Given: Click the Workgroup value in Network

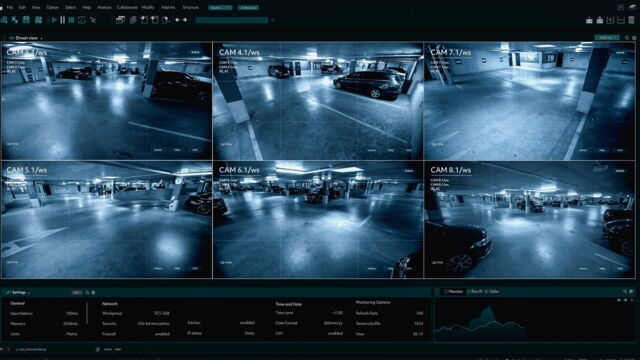Looking at the screenshot, I should coord(162,313).
